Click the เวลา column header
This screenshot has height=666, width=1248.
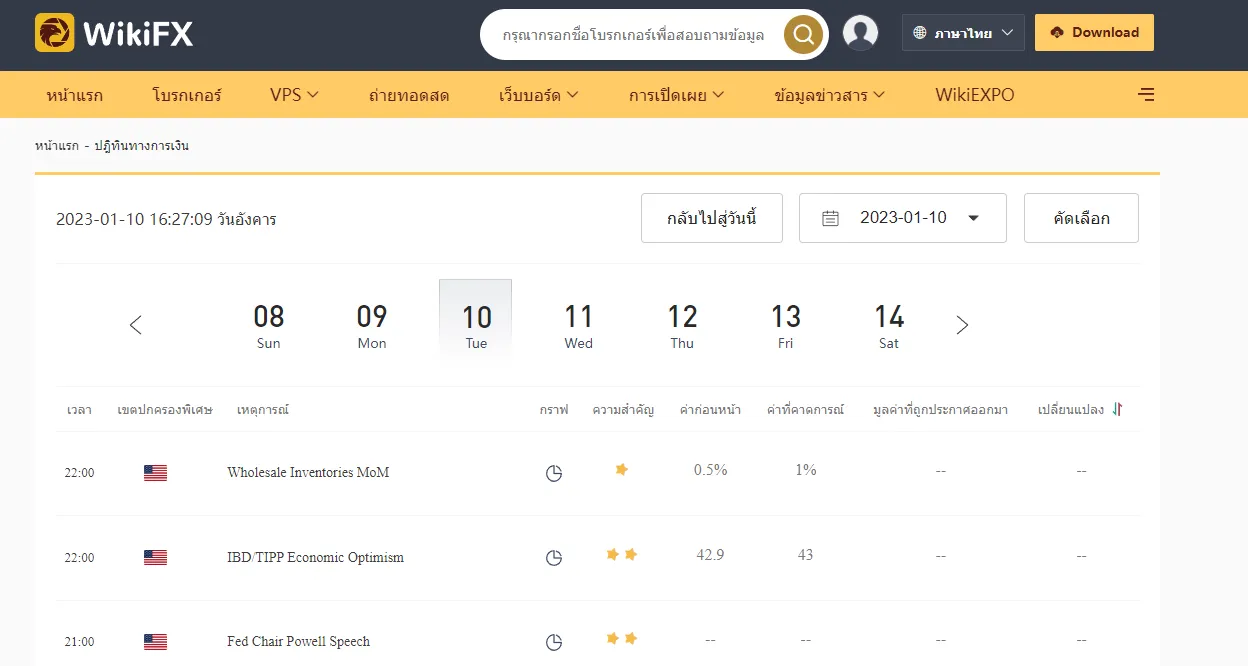(79, 410)
